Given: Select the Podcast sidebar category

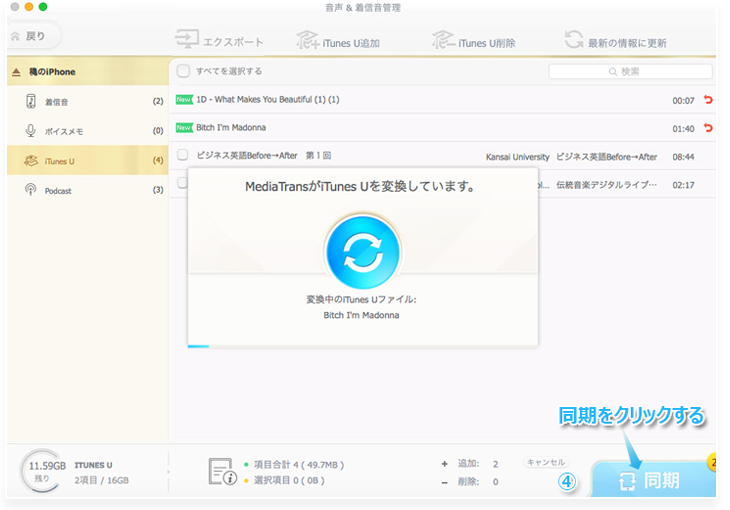Looking at the screenshot, I should [88, 190].
